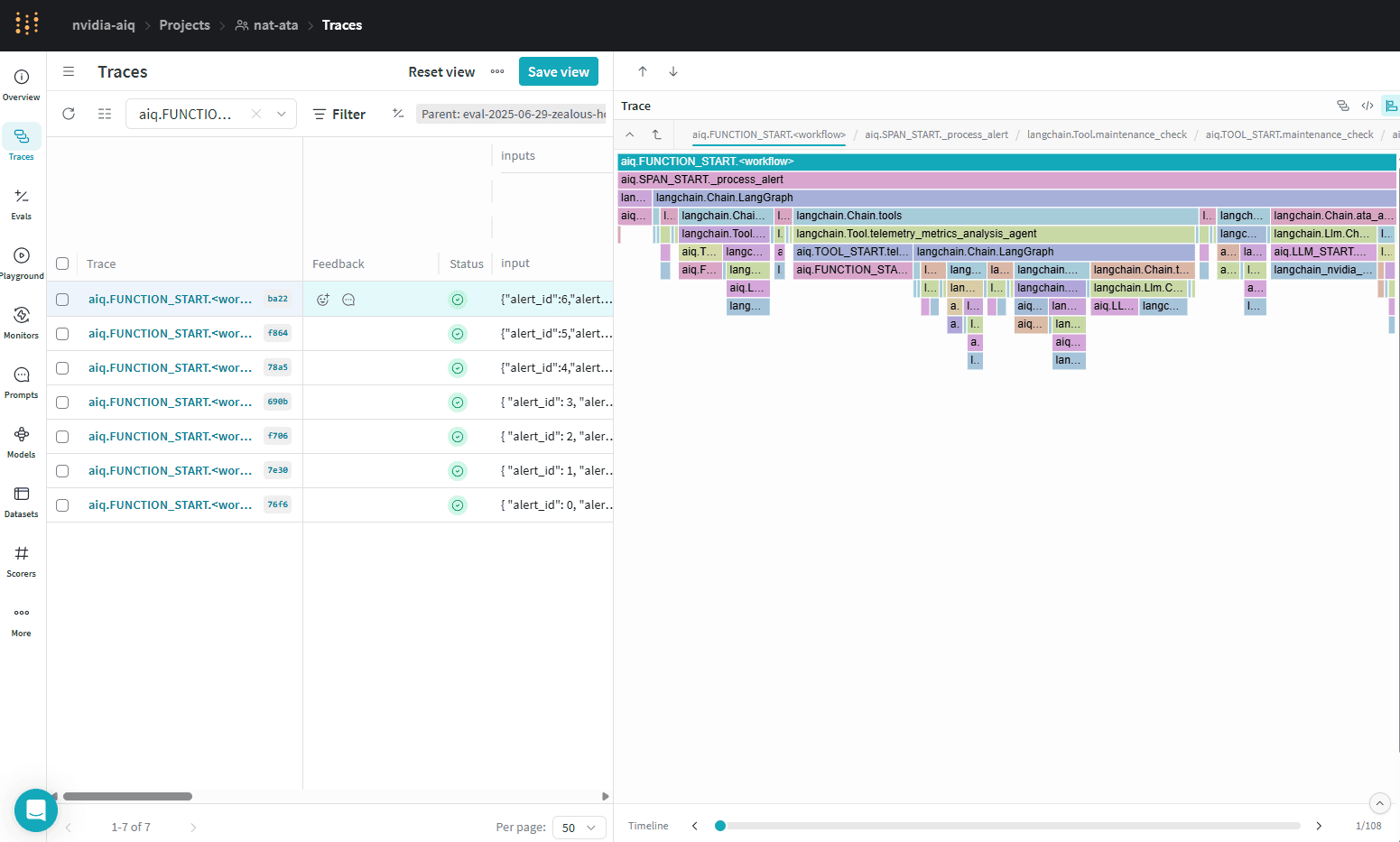1400x842 pixels.
Task: Select aiq.FUNCTION_START.<workflow> breadcrumb tab
Action: [x=769, y=134]
